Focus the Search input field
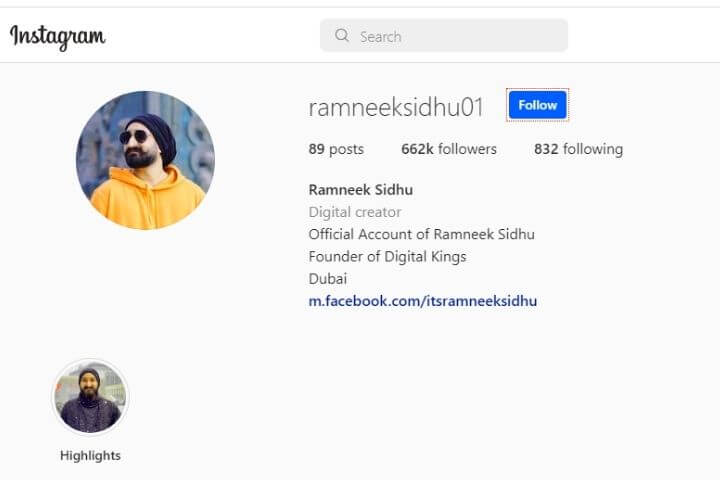This screenshot has width=720, height=480. click(x=444, y=35)
